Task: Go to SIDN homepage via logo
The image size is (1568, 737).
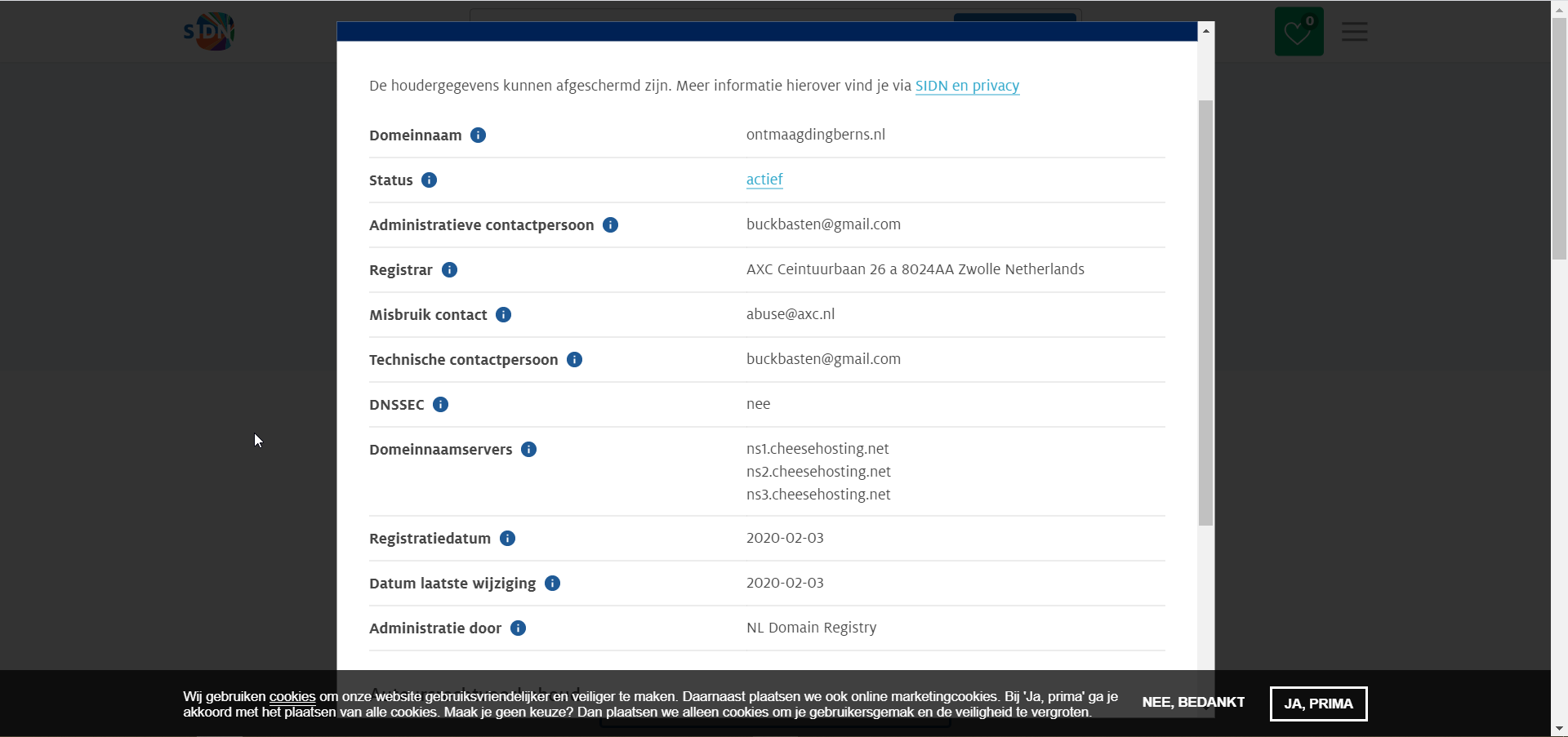Action: (x=209, y=32)
